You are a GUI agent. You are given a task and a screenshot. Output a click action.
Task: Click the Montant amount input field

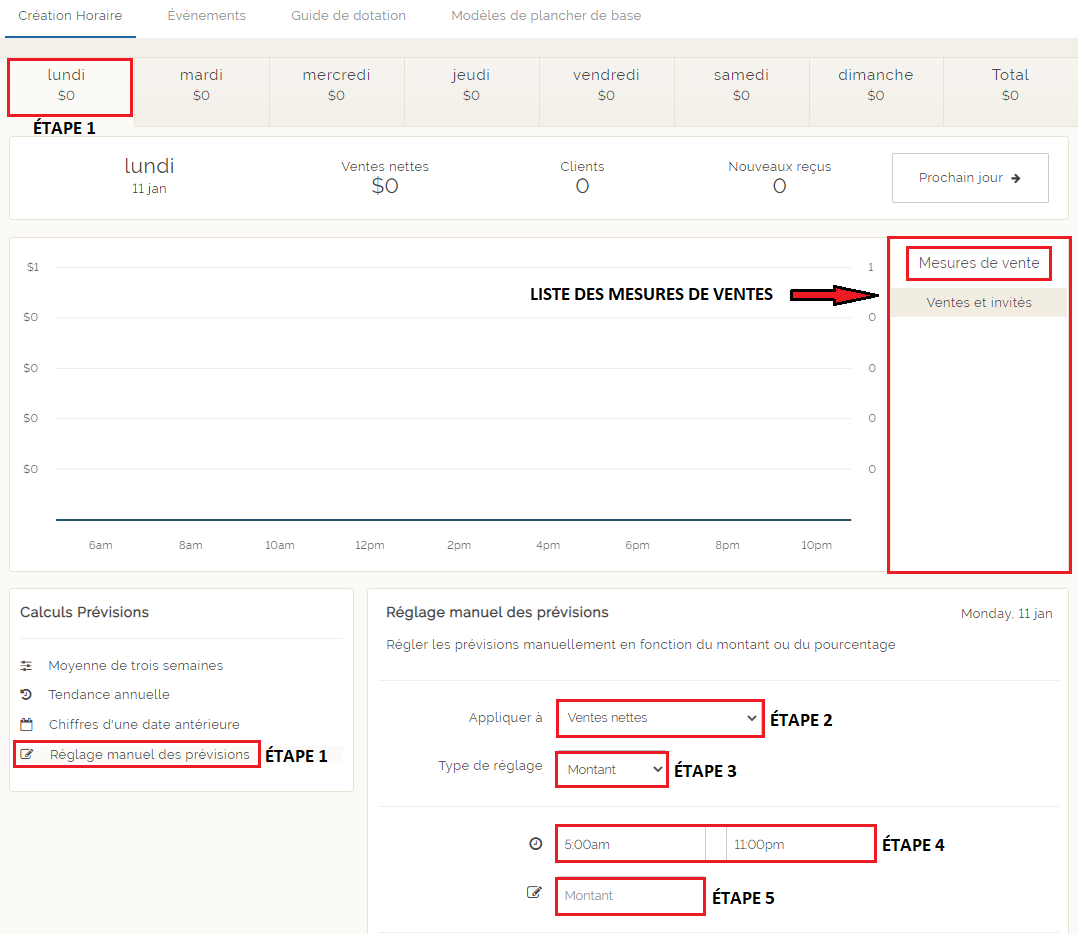(x=630, y=895)
